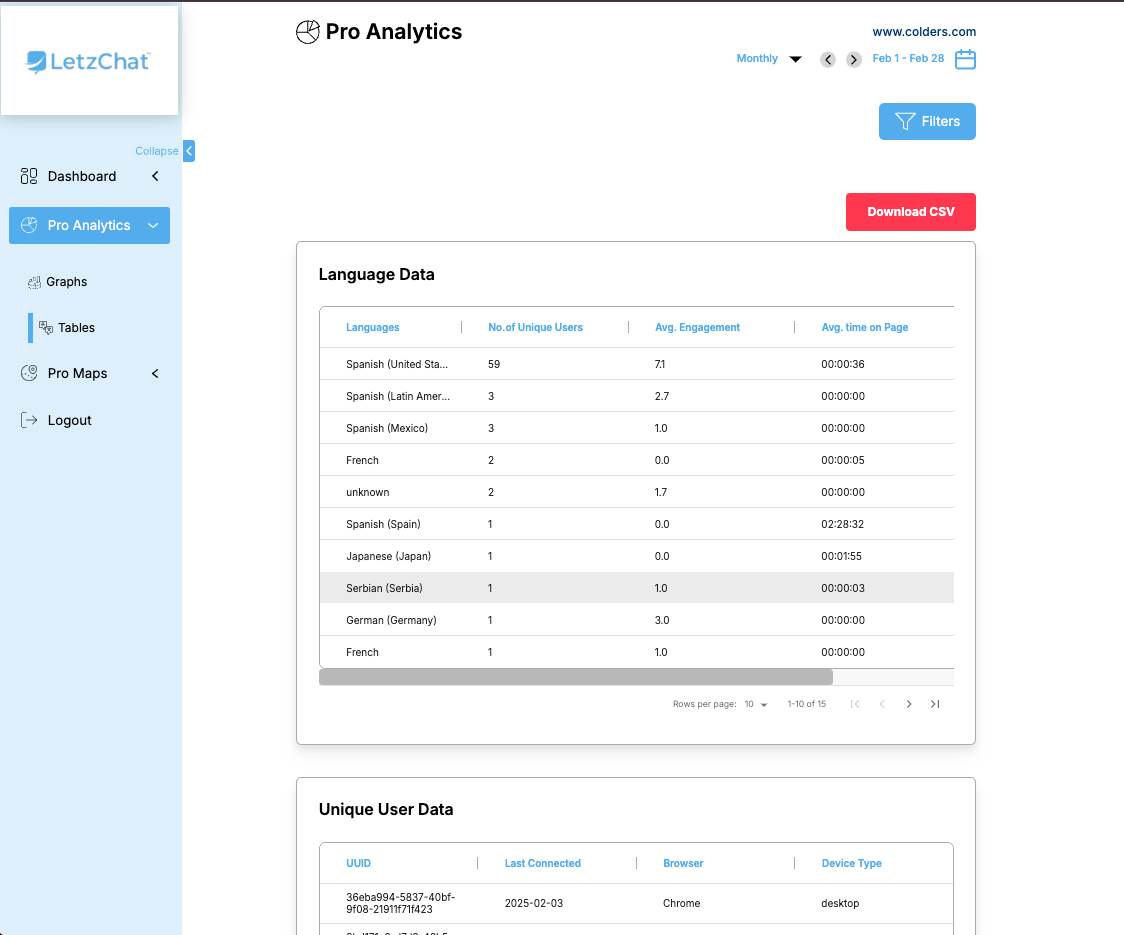Screen dimensions: 1124x935
Task: Go to the previous month arrow
Action: tap(828, 59)
